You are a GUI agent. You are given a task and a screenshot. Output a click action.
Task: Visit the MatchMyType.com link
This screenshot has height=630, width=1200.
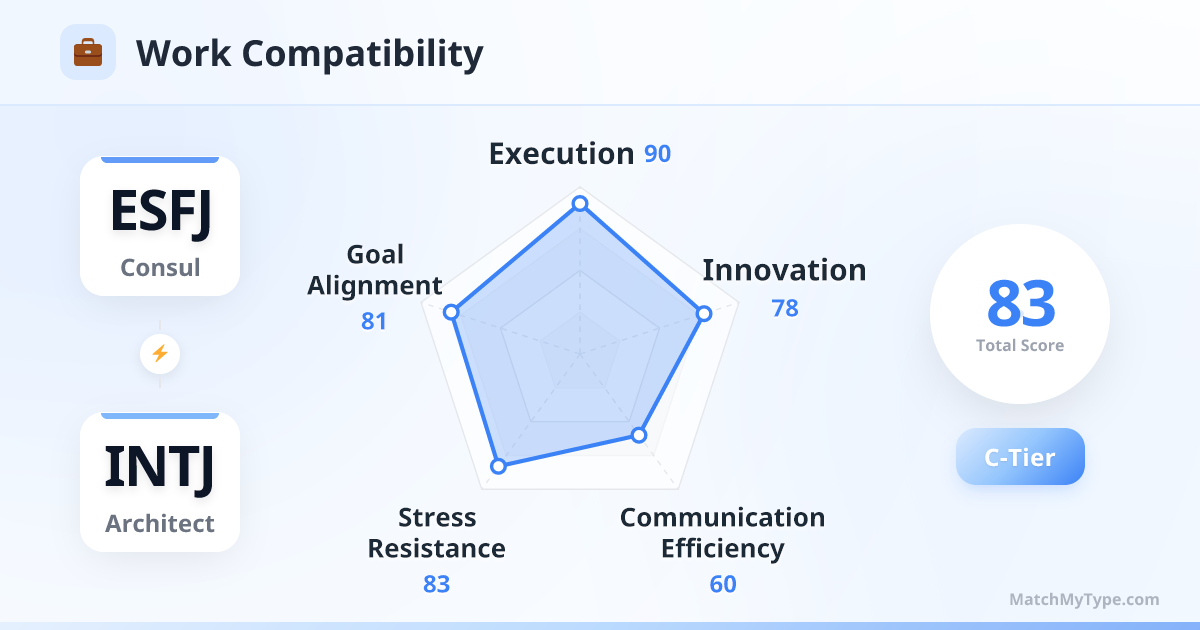[1084, 600]
